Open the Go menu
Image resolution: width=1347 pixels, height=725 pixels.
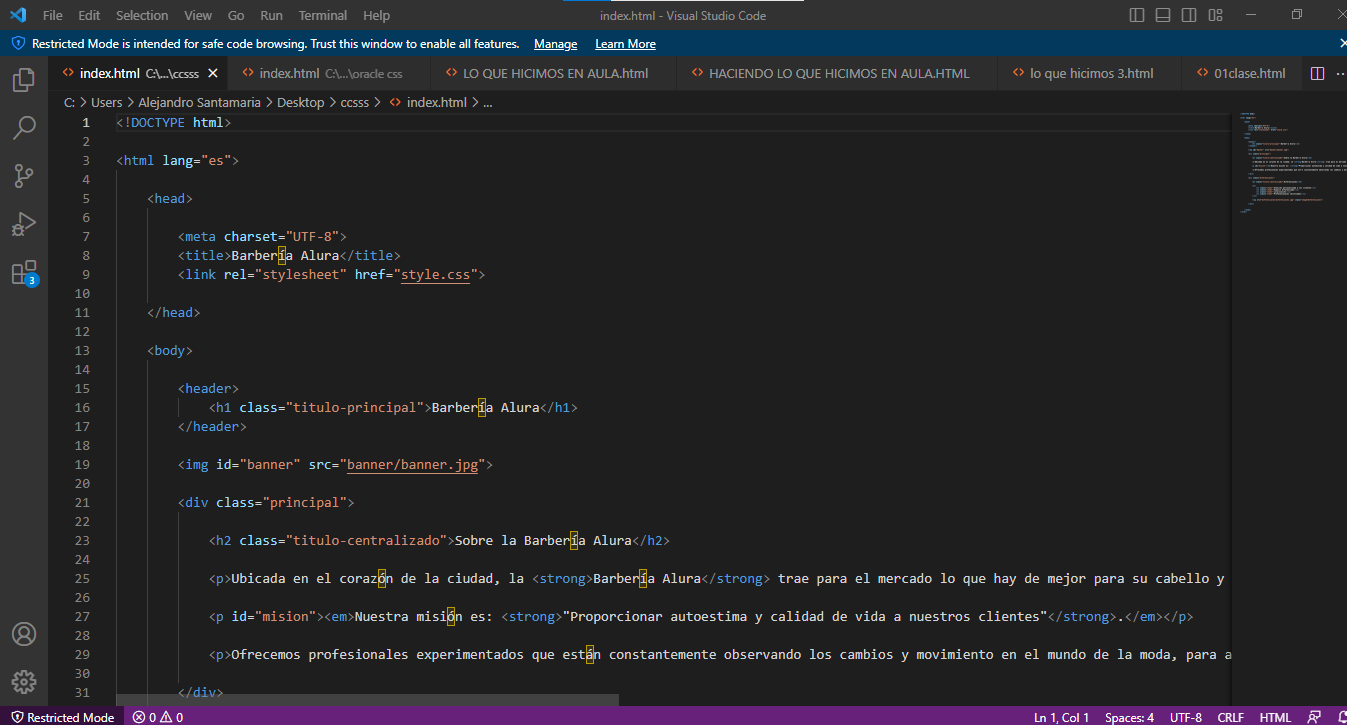(236, 15)
